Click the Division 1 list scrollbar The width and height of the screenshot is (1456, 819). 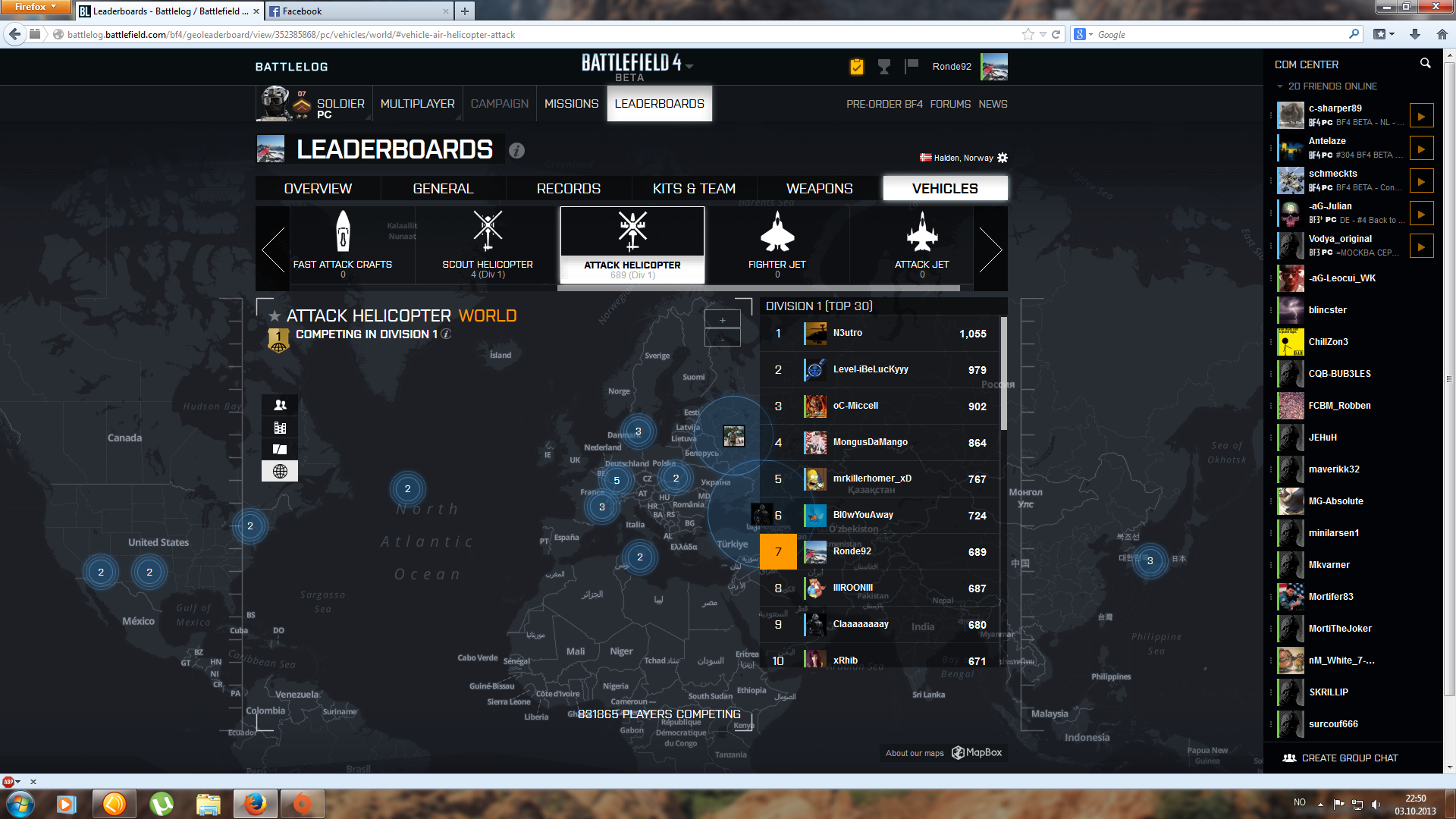point(1004,373)
